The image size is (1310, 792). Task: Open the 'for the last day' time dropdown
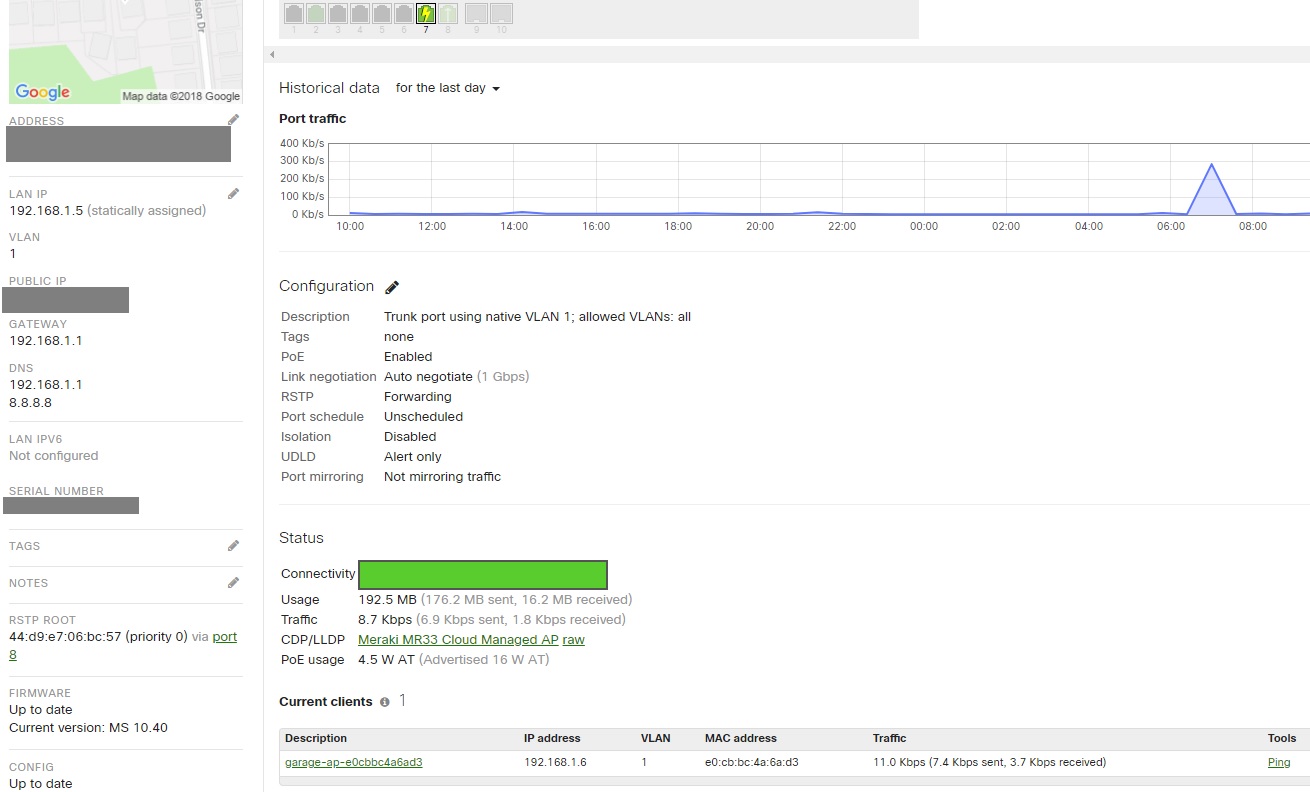pyautogui.click(x=447, y=88)
